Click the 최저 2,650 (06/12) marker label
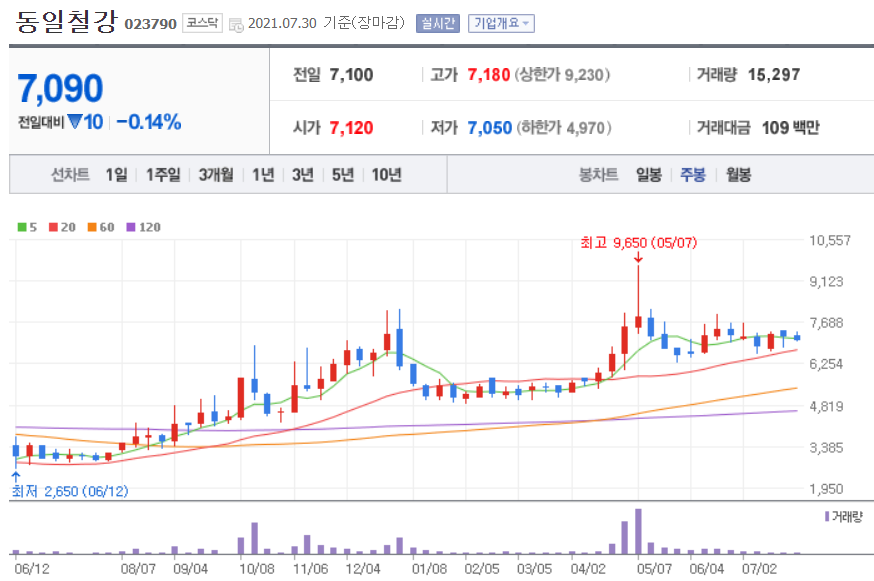 70,491
